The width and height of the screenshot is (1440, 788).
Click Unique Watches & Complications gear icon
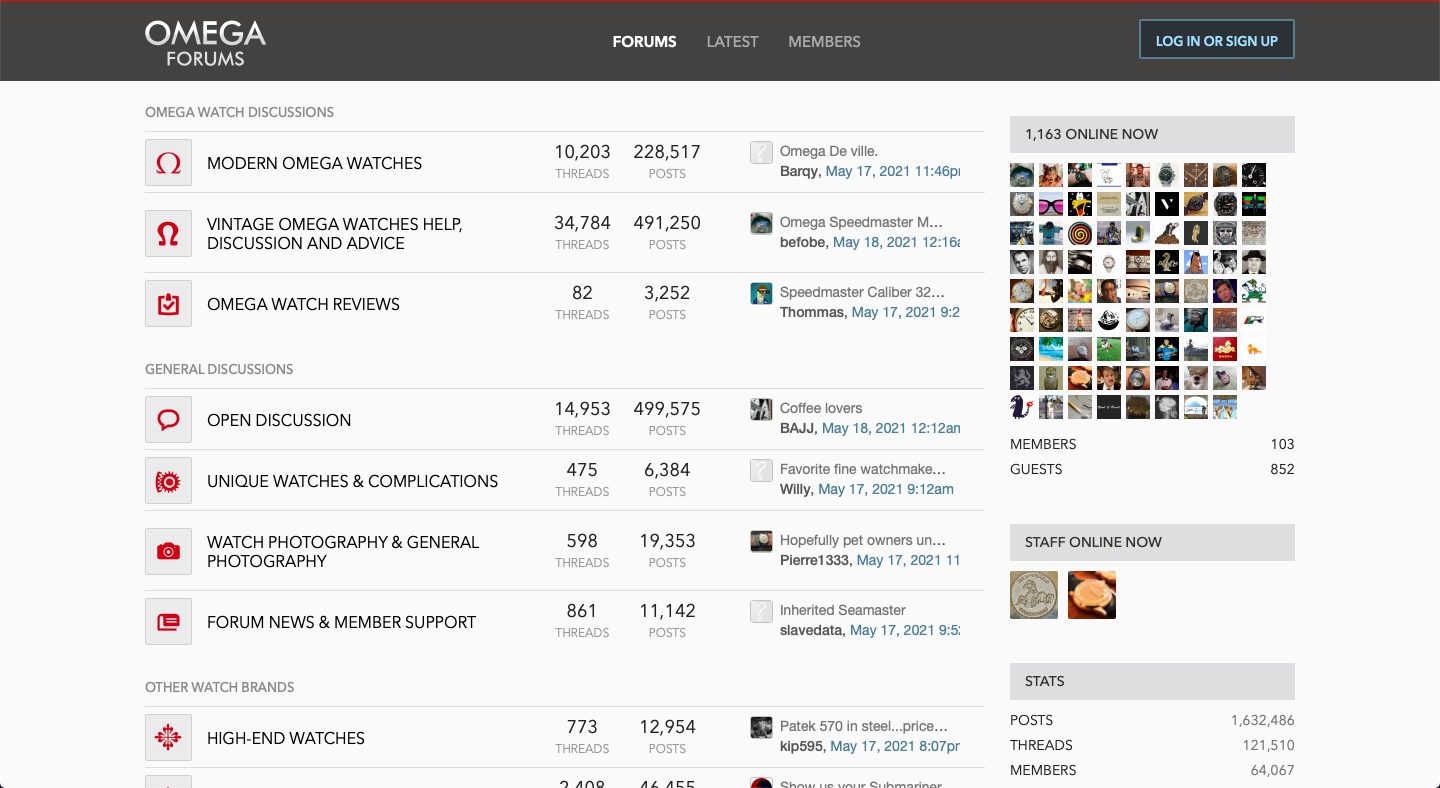168,481
